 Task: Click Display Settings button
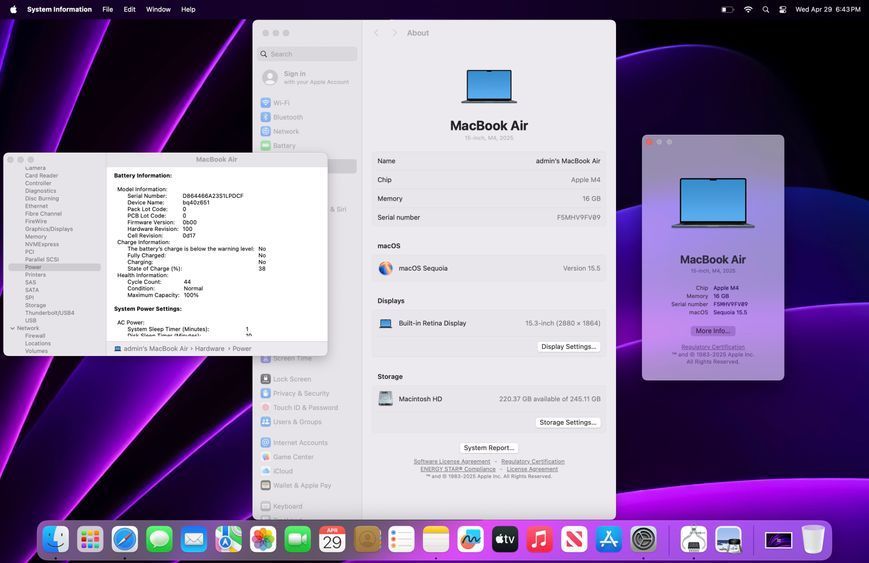pyautogui.click(x=569, y=347)
